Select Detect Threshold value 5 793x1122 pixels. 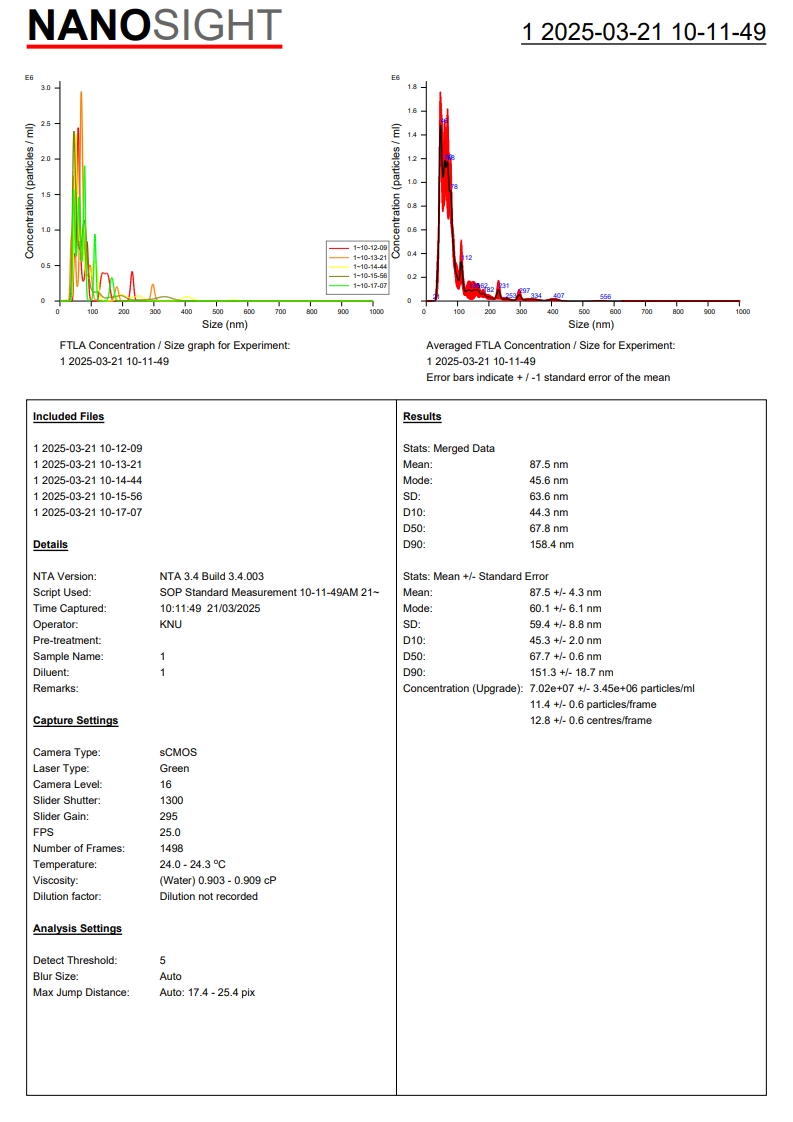(162, 960)
